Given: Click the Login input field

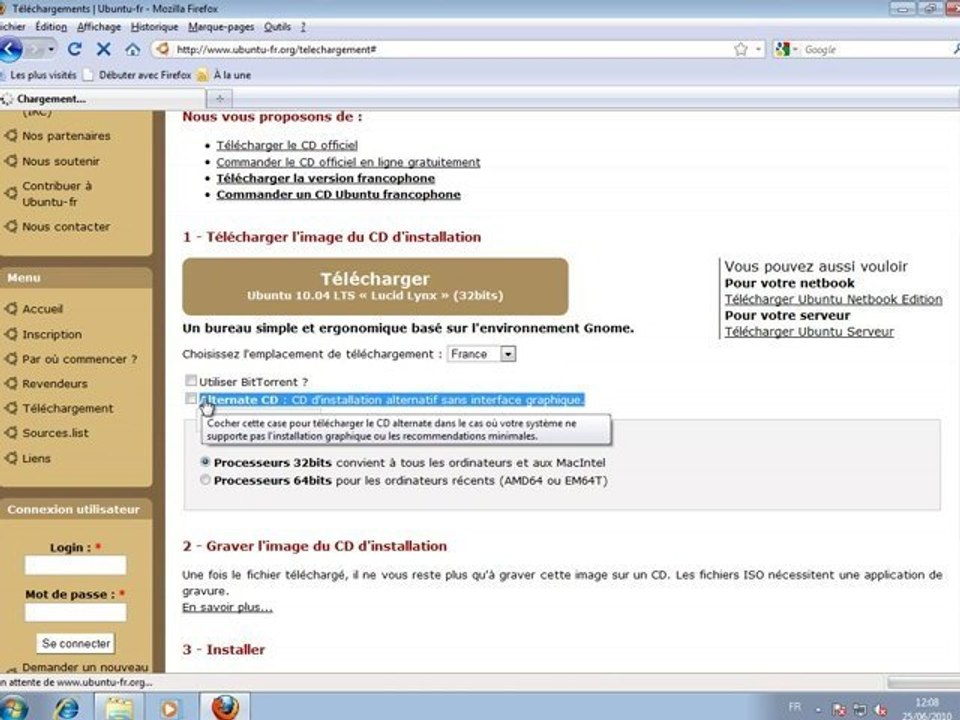Looking at the screenshot, I should (75, 565).
